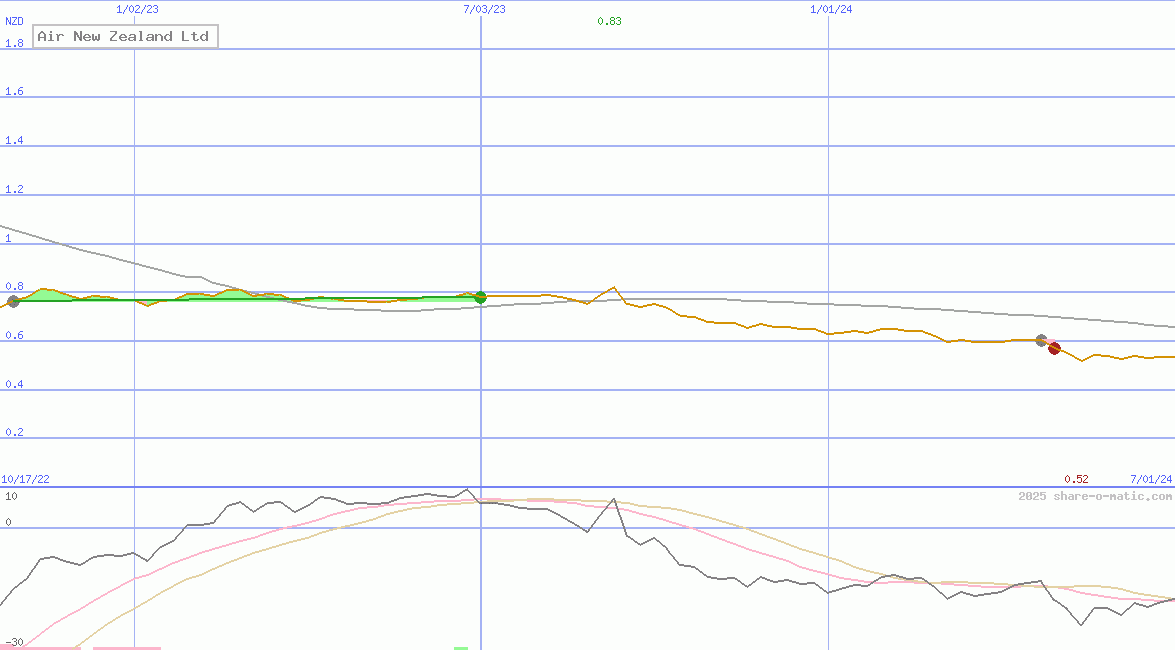1175x650 pixels.
Task: Click the first pink bar at bottom left
Action: (x=40, y=647)
